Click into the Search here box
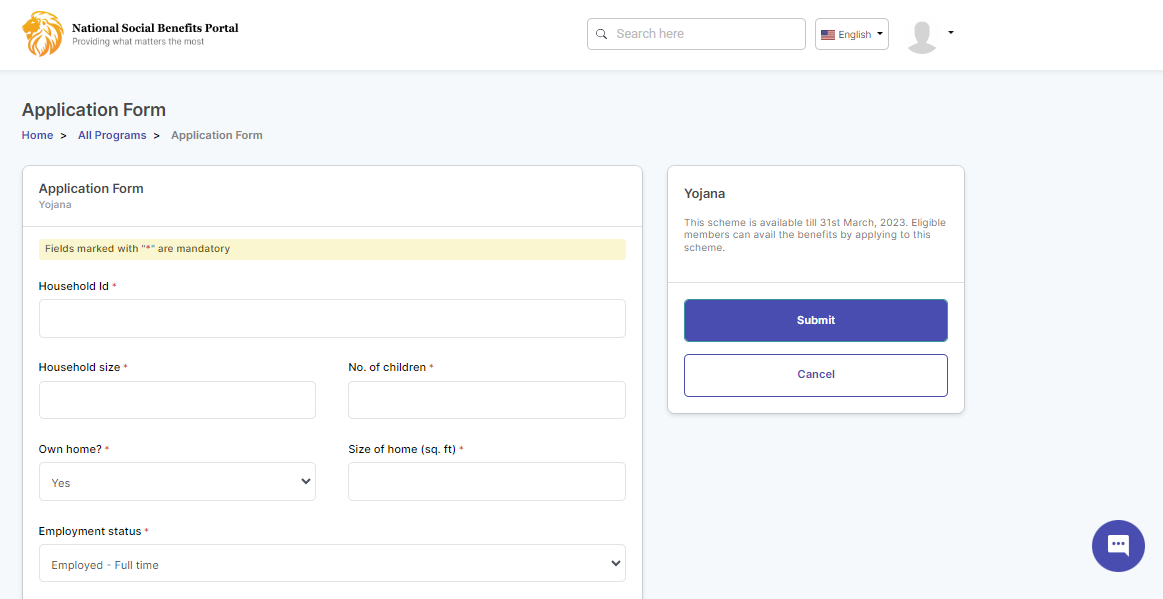Viewport: 1163px width, 599px height. pos(705,34)
